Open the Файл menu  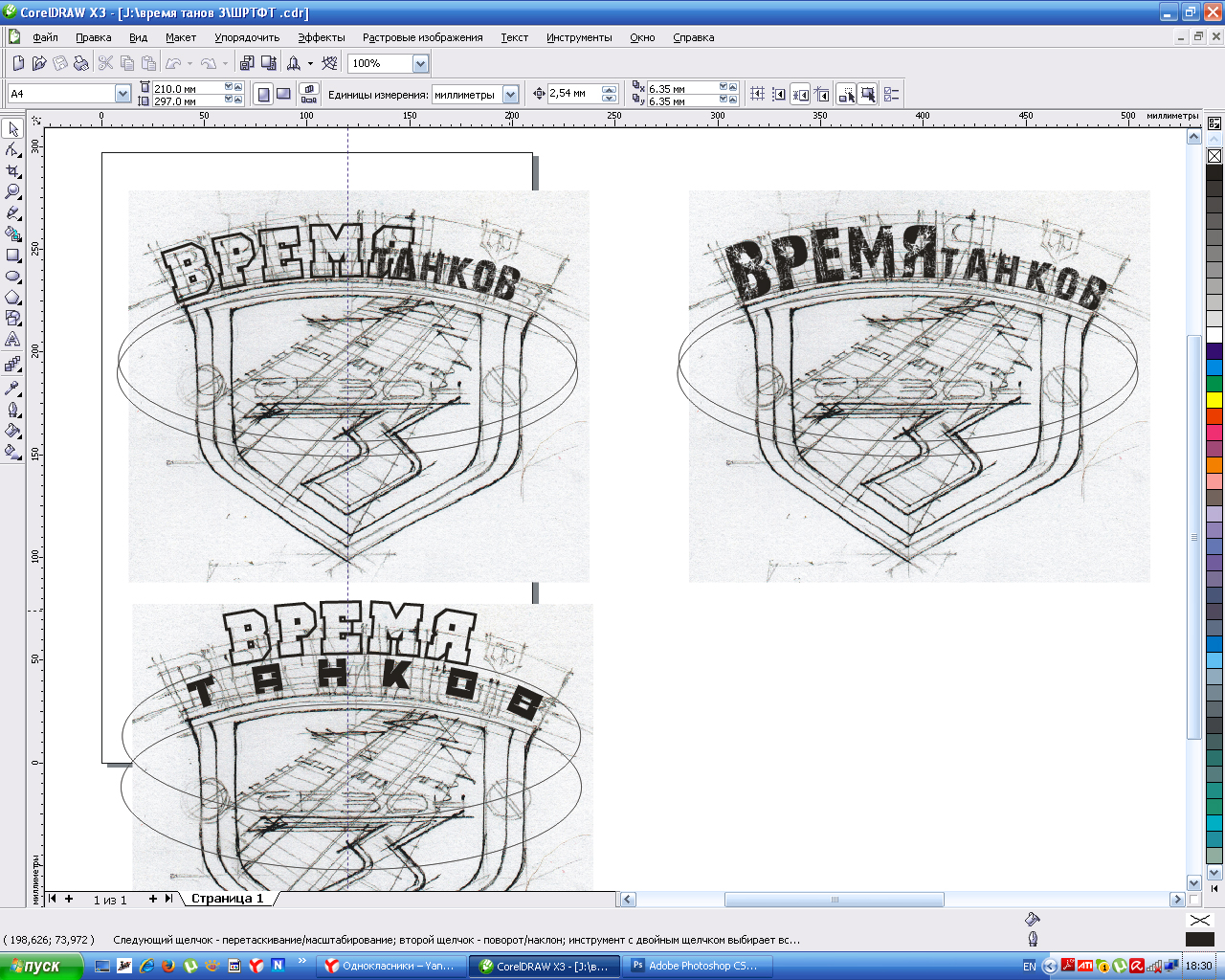click(x=45, y=37)
